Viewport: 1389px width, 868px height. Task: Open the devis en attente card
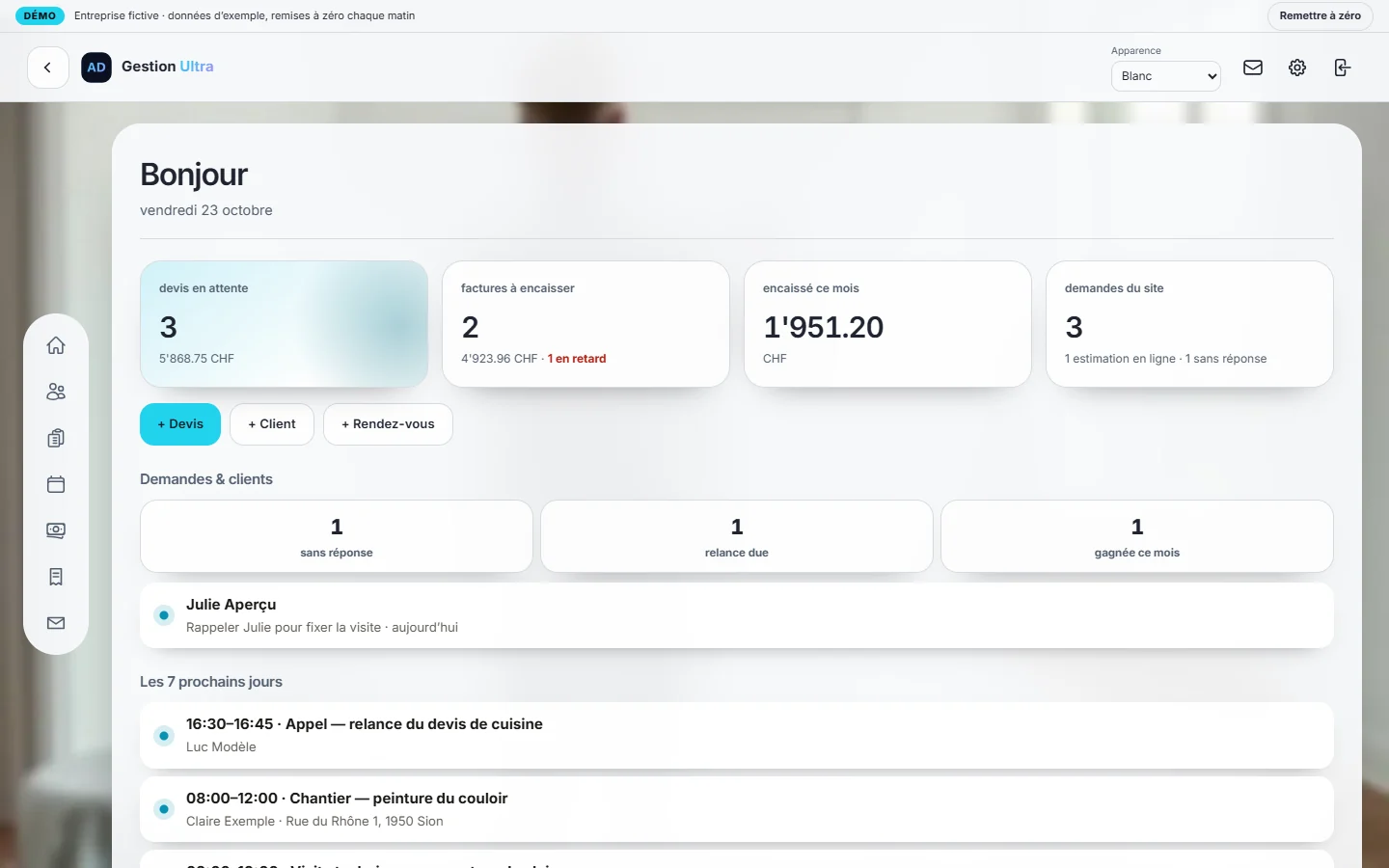[x=284, y=324]
